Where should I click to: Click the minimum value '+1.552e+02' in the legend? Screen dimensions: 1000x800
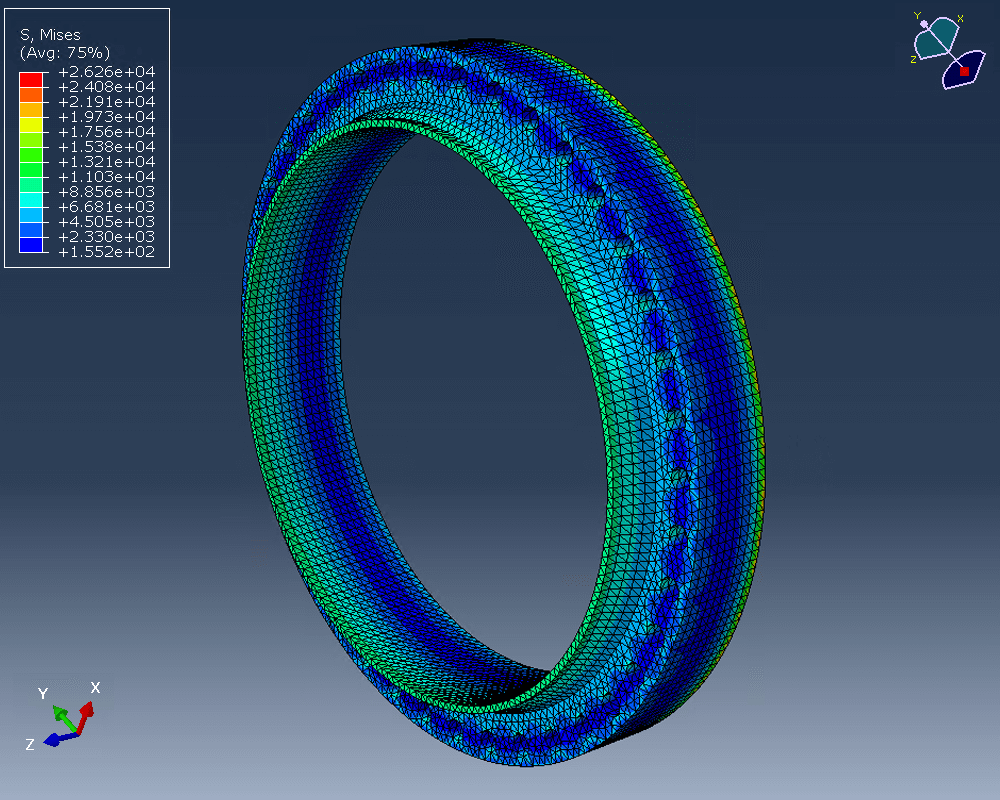(x=107, y=252)
